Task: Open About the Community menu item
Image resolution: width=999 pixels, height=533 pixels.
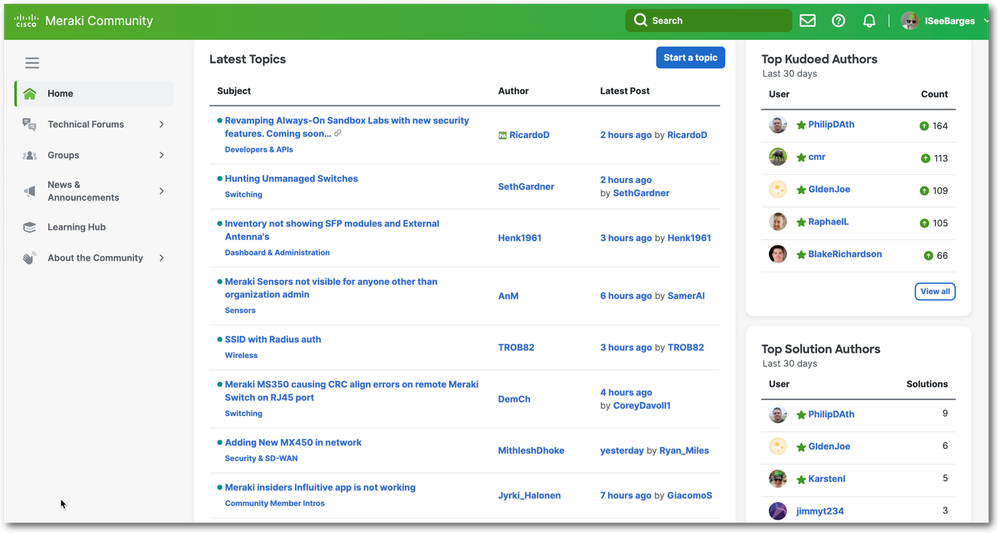Action: point(94,258)
